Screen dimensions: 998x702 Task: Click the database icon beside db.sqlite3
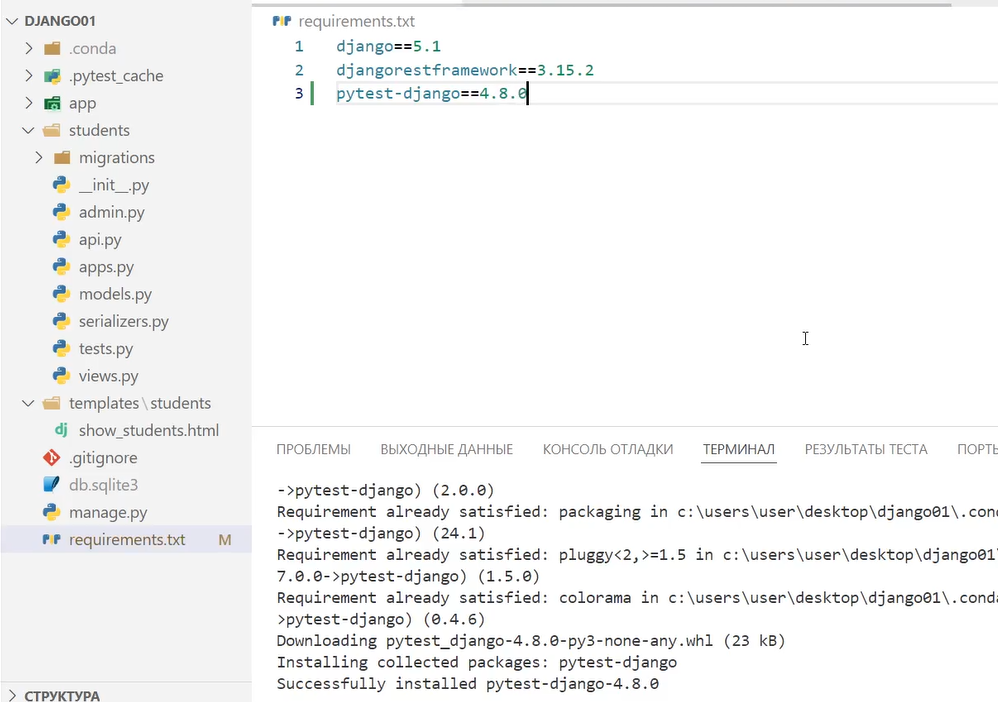click(51, 485)
